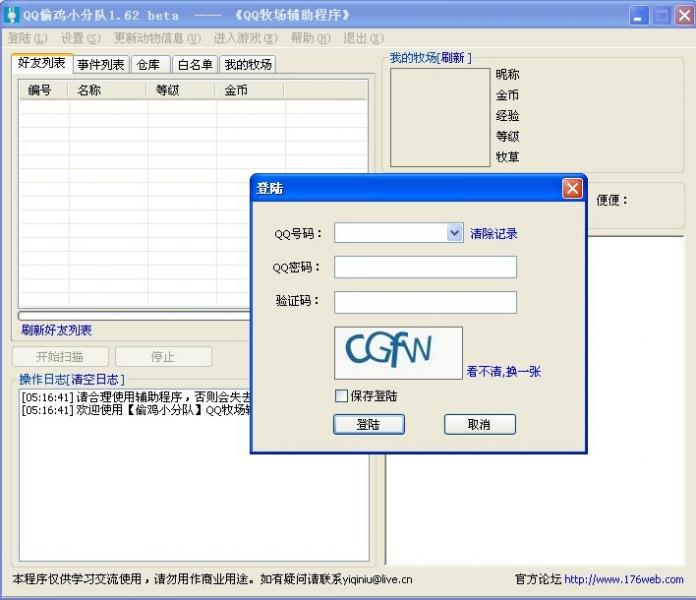Click the 登陆 button in dialog

(x=369, y=424)
